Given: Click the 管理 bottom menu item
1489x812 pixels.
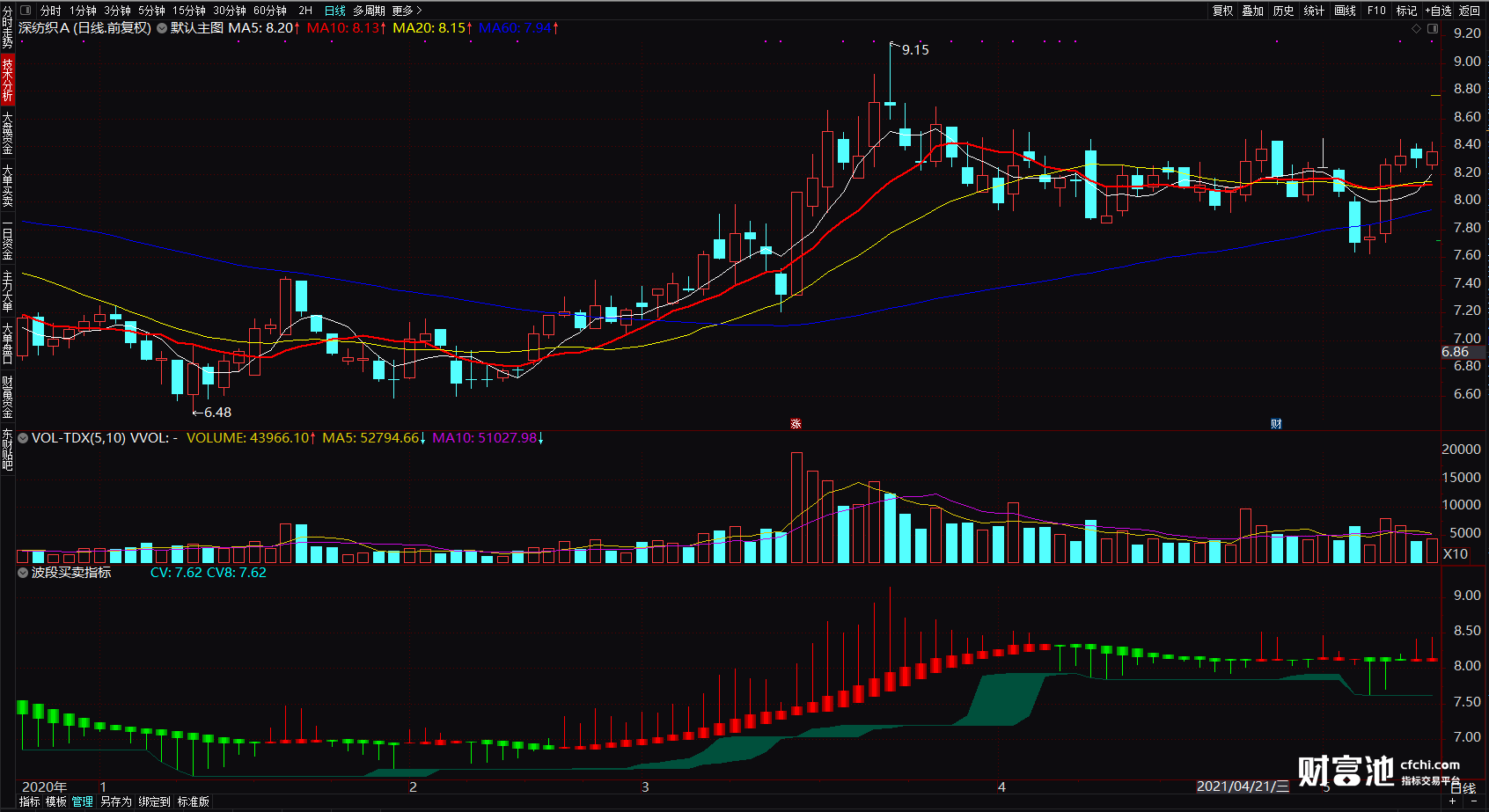Looking at the screenshot, I should point(83,801).
